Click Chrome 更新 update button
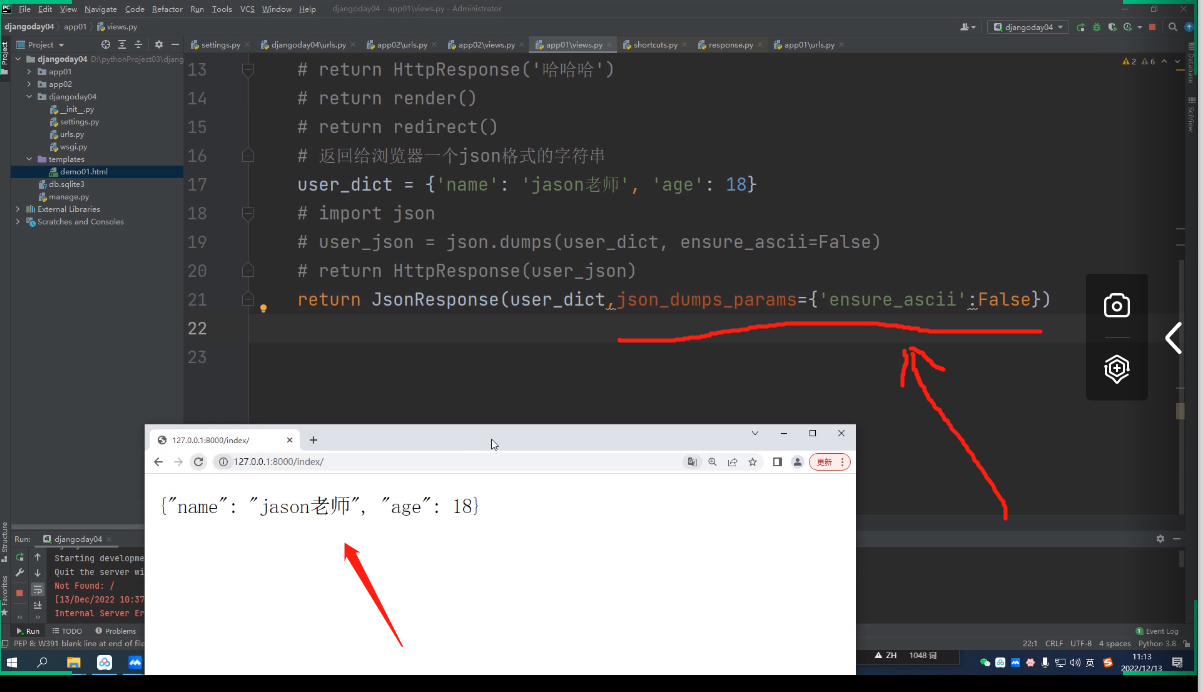This screenshot has height=692, width=1203. [x=829, y=462]
